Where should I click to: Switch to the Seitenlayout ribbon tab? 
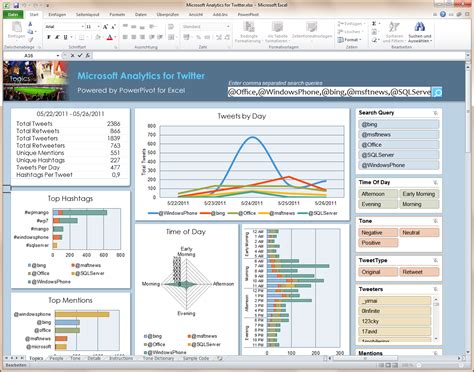(x=87, y=15)
